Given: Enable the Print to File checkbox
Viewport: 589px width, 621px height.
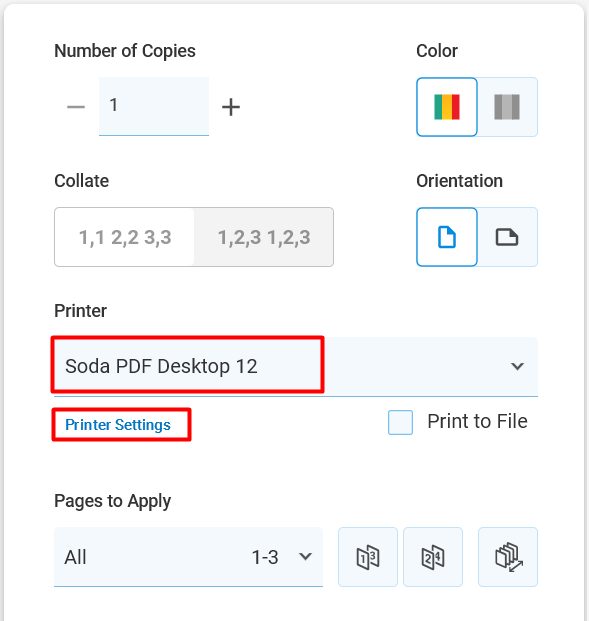Looking at the screenshot, I should [400, 422].
